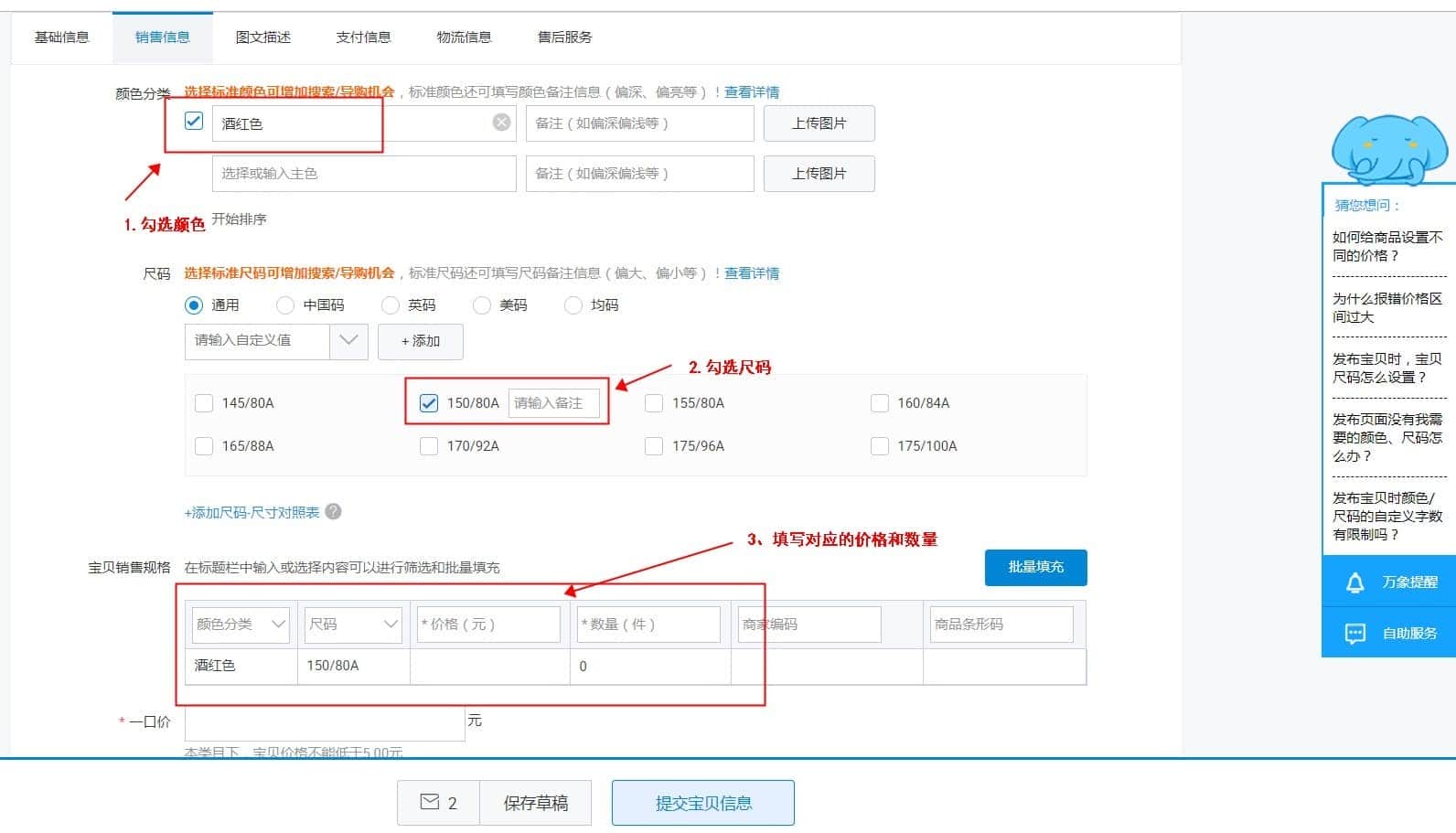The height and width of the screenshot is (833, 1456).
Task: Open question 如何给商品设置不同的价格？
Action: [x=1387, y=246]
